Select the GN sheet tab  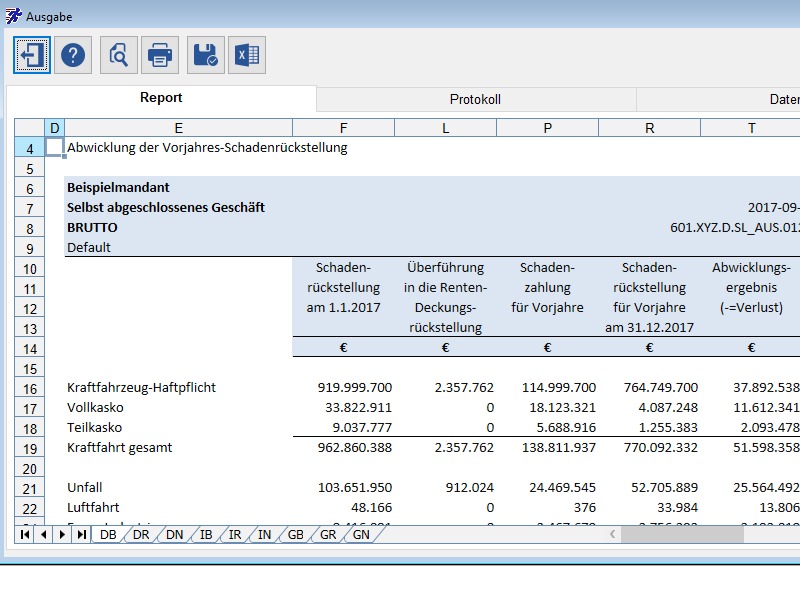click(x=361, y=535)
